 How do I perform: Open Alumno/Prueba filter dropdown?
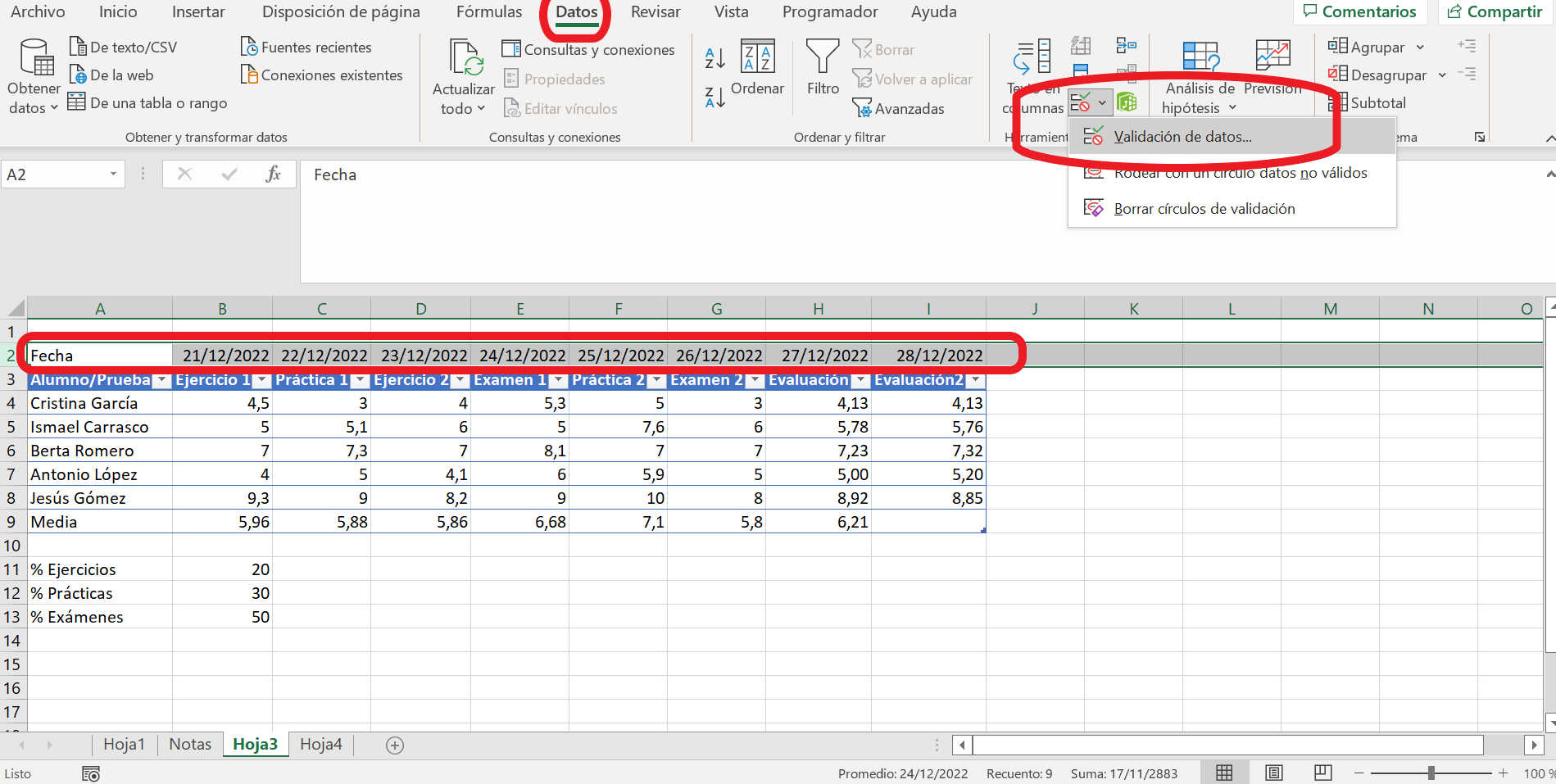(162, 380)
